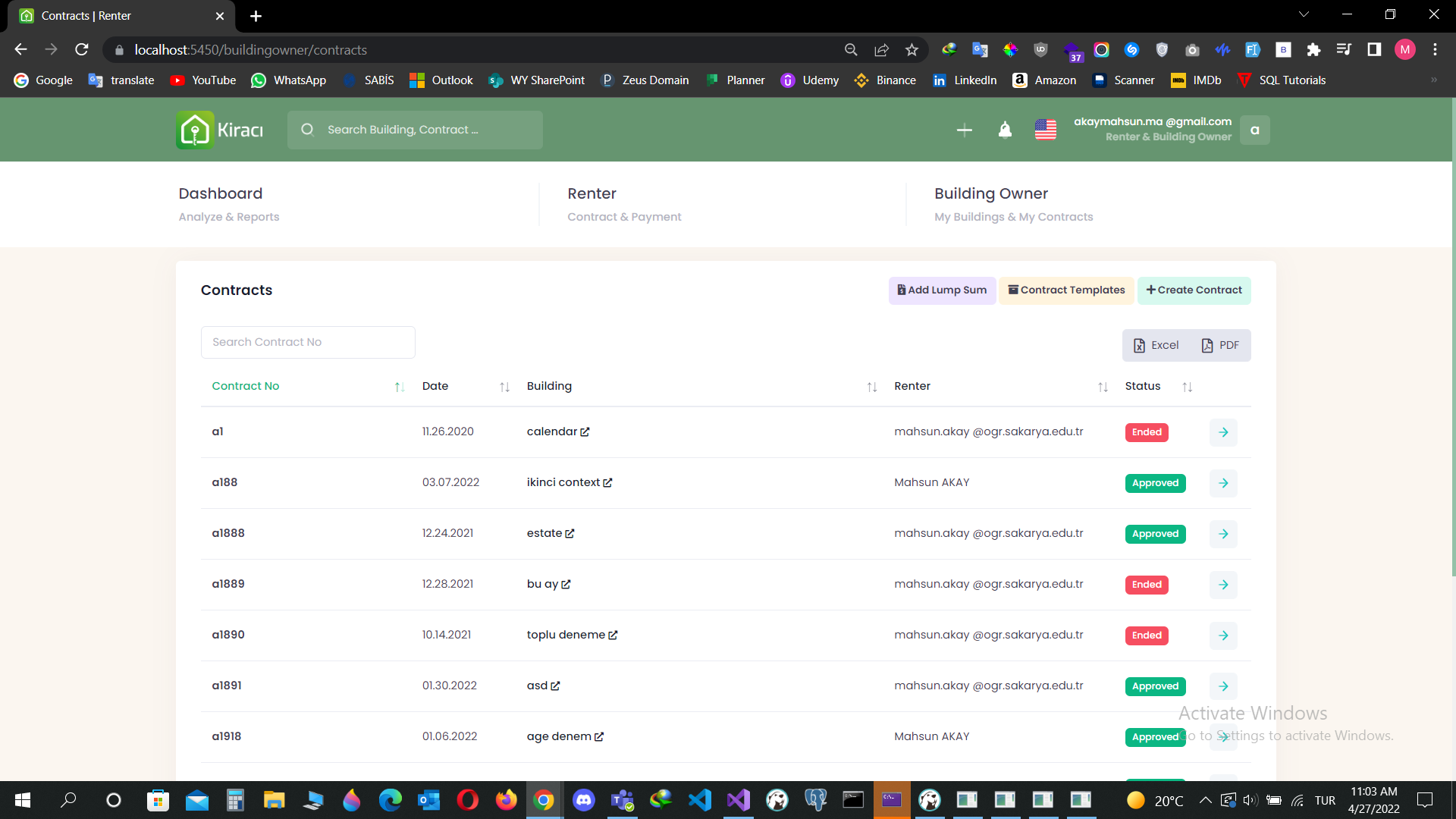Open external link icon next to calendar
This screenshot has width=1456, height=819.
[x=585, y=432]
